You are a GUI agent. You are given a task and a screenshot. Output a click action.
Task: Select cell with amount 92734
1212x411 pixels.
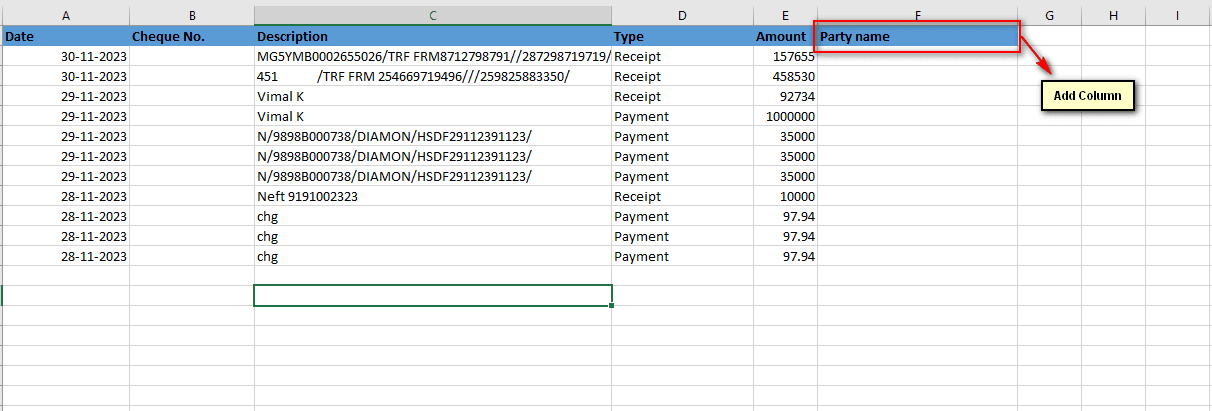click(x=784, y=96)
